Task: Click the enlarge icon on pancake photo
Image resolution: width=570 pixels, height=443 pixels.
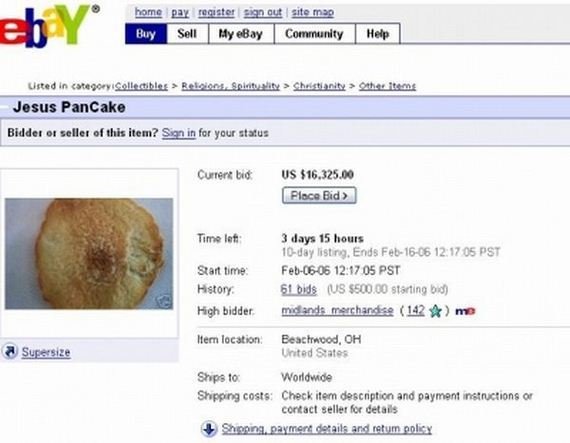Action: 164,301
